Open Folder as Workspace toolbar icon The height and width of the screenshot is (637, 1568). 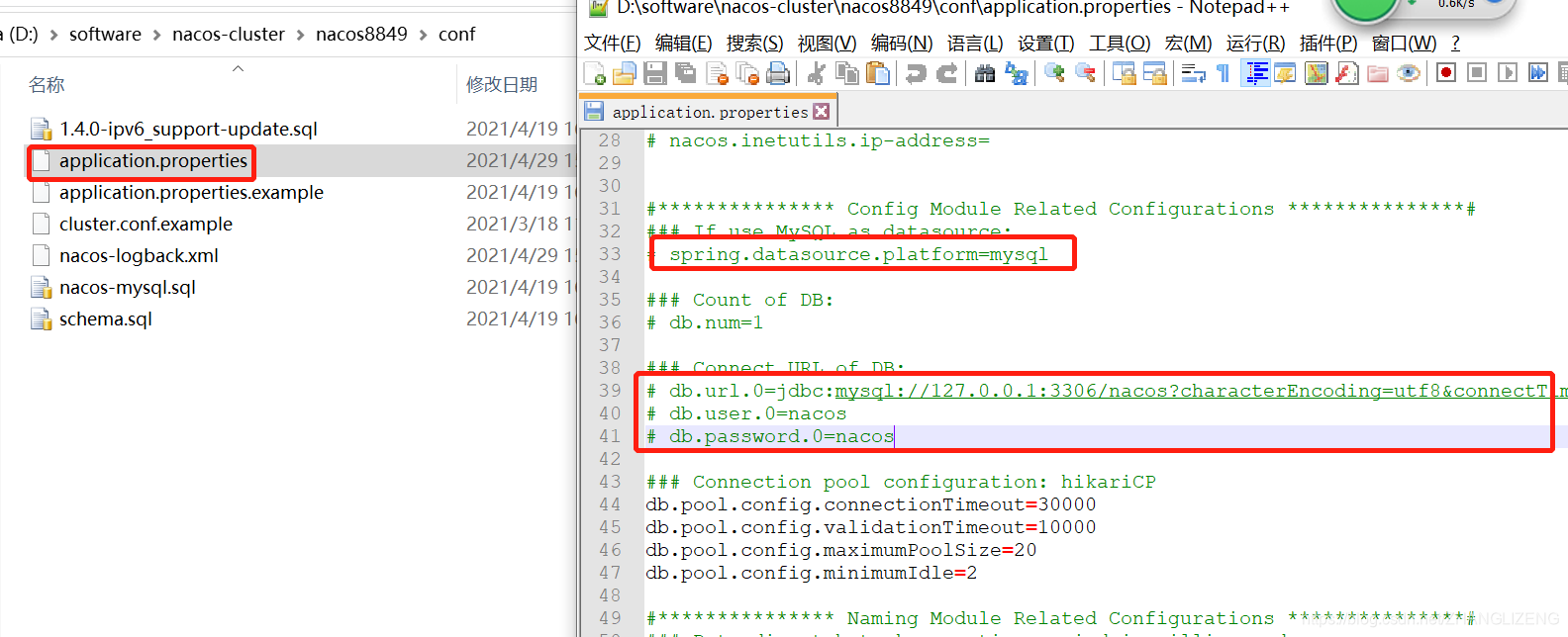[1378, 73]
